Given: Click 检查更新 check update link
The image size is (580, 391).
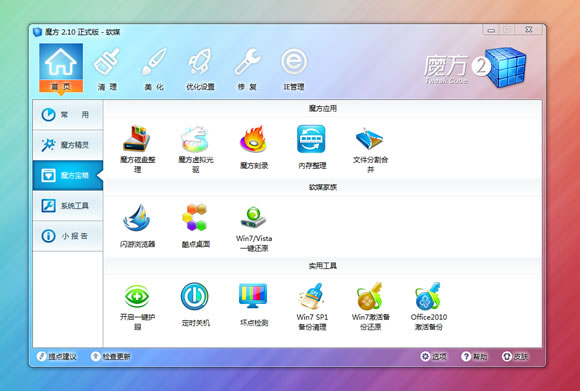Looking at the screenshot, I should coord(111,357).
